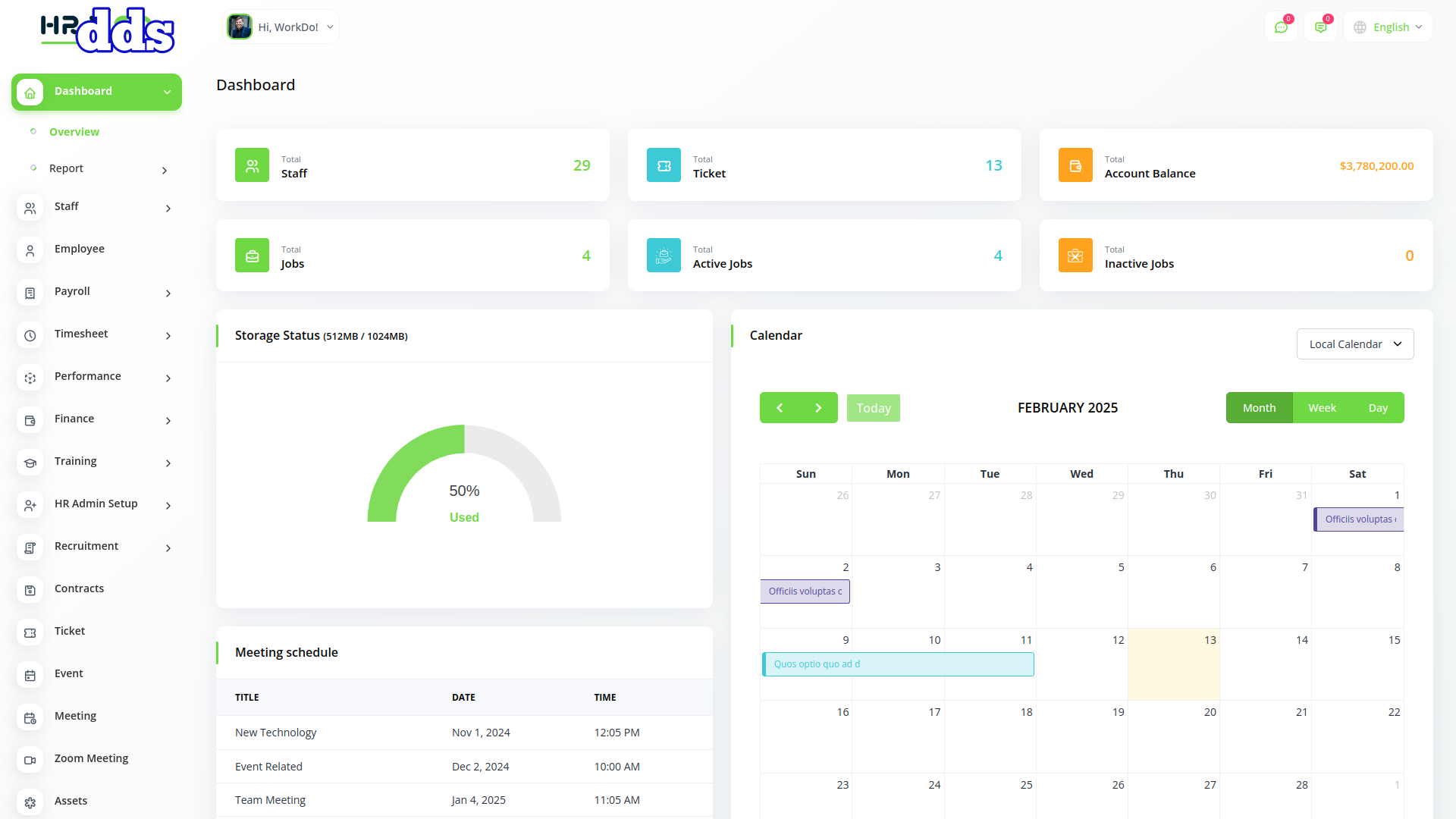Click the Account Balance wallet icon
The image size is (1456, 819).
(x=1075, y=165)
